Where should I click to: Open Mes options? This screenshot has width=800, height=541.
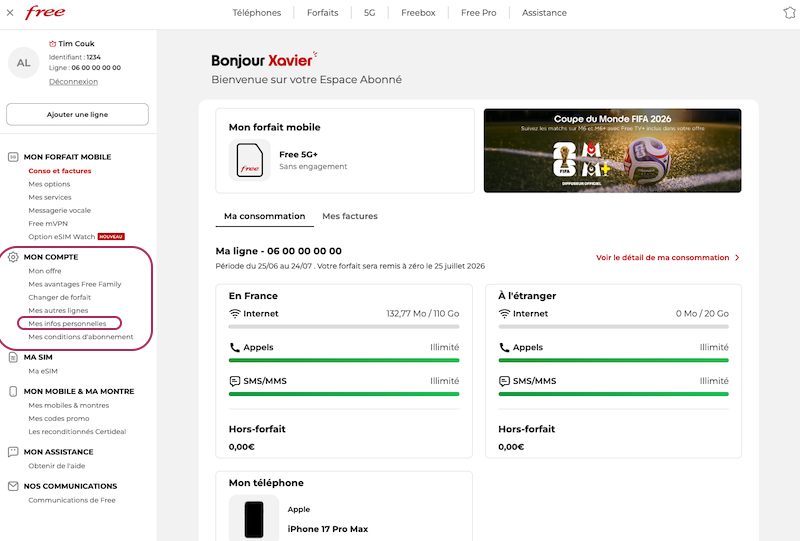click(x=49, y=184)
